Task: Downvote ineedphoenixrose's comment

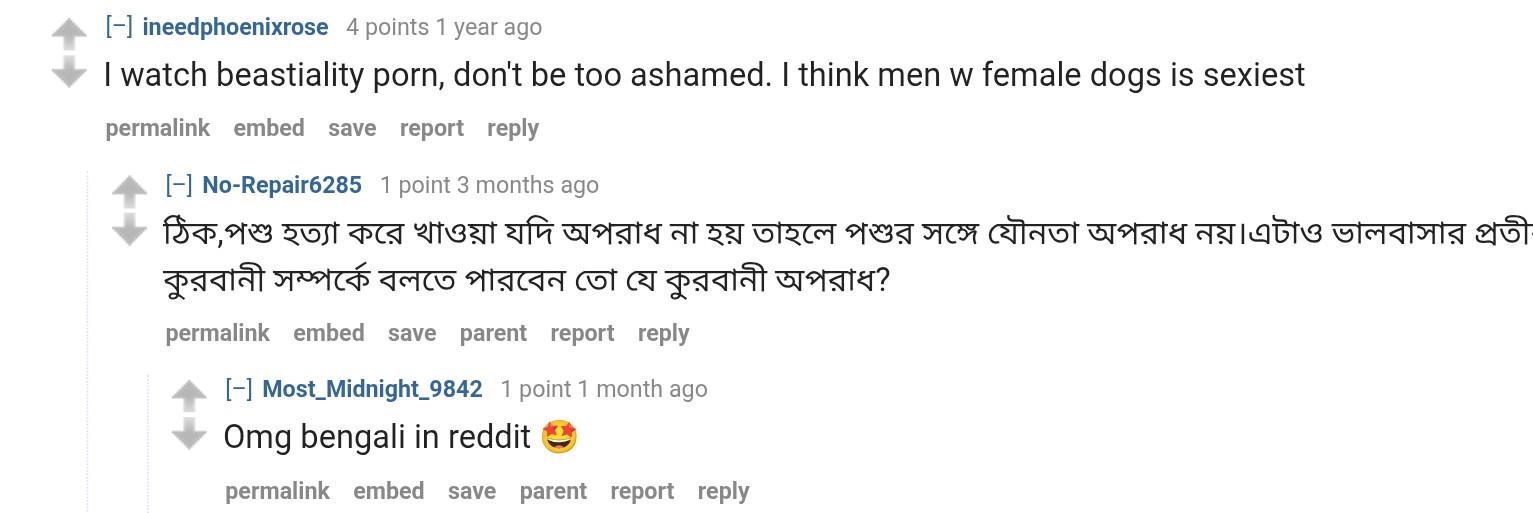Action: [x=69, y=72]
